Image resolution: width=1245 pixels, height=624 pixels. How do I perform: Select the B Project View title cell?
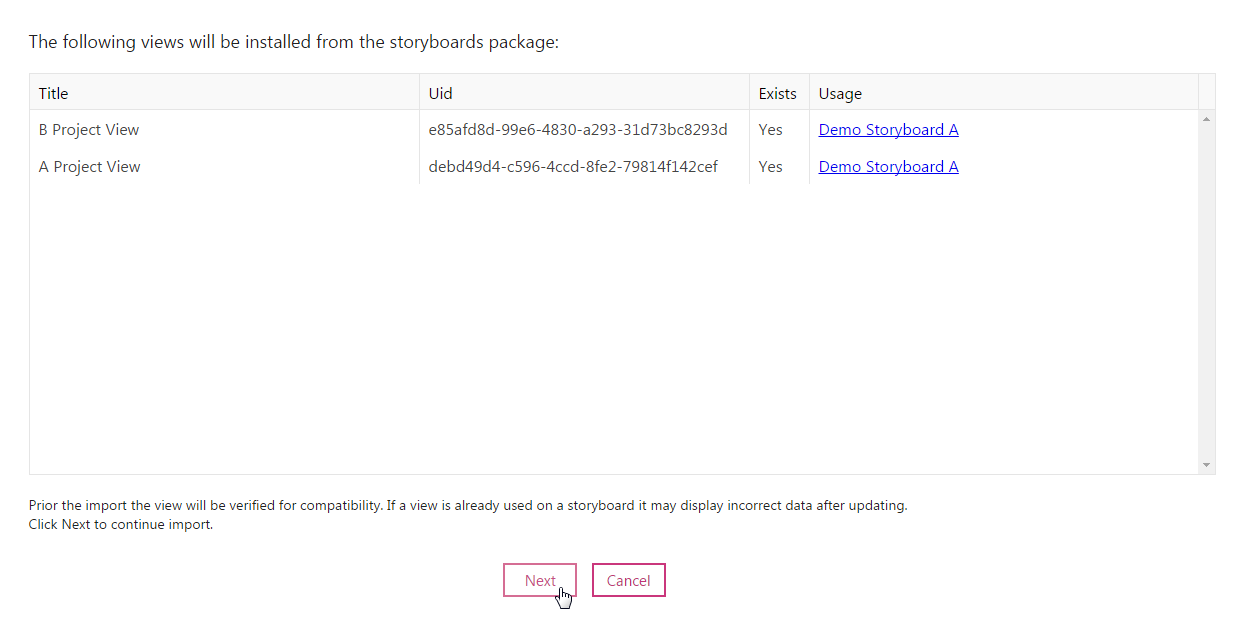[224, 130]
